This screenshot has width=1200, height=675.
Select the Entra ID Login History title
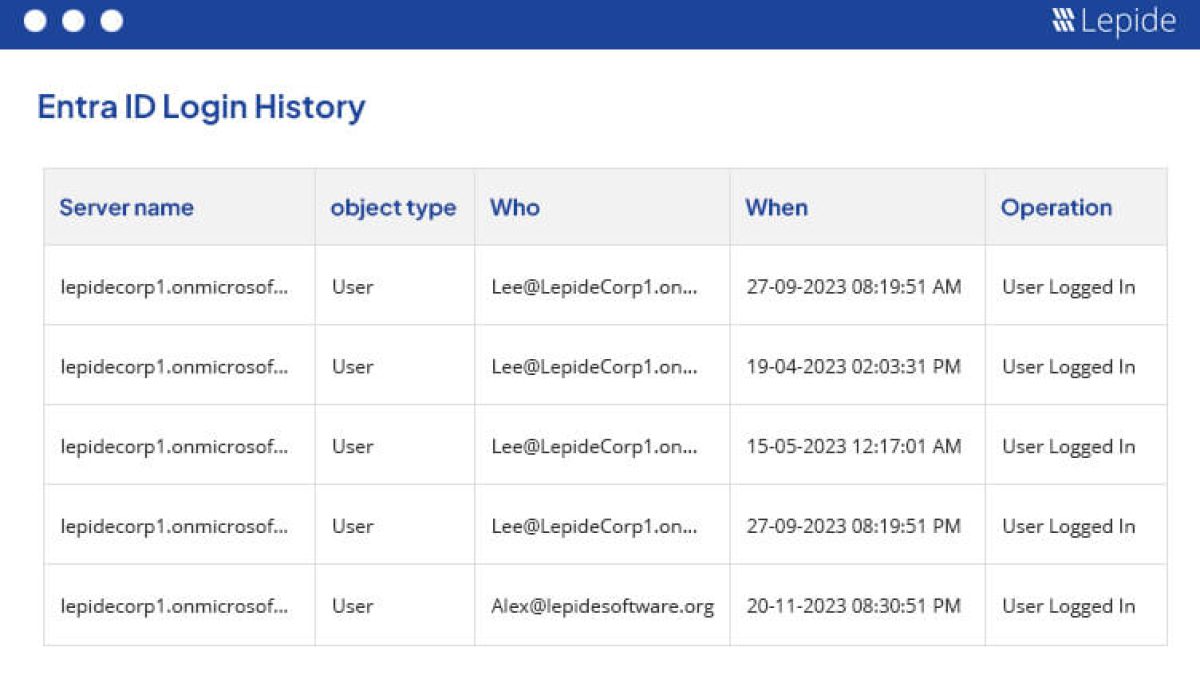tap(201, 107)
